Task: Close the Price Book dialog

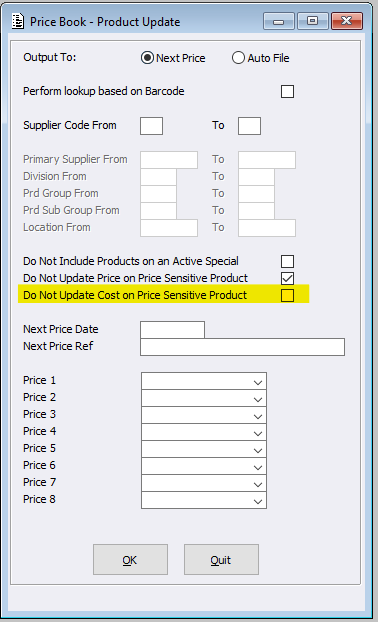Action: 347,21
